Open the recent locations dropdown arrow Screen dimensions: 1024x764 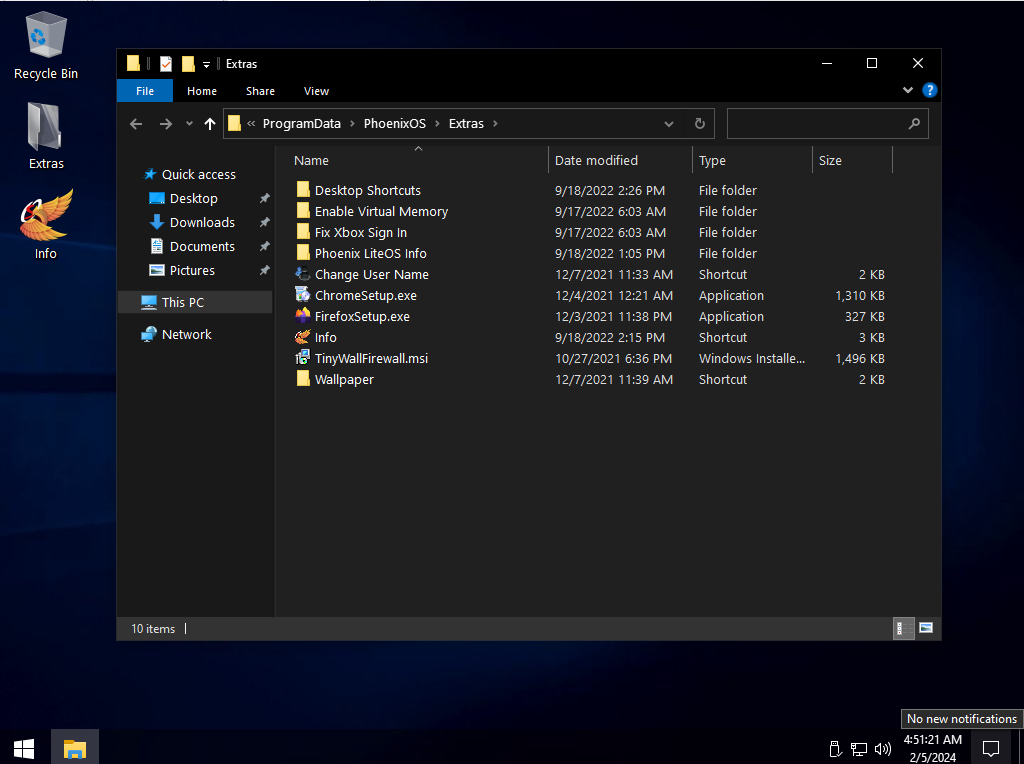click(189, 124)
